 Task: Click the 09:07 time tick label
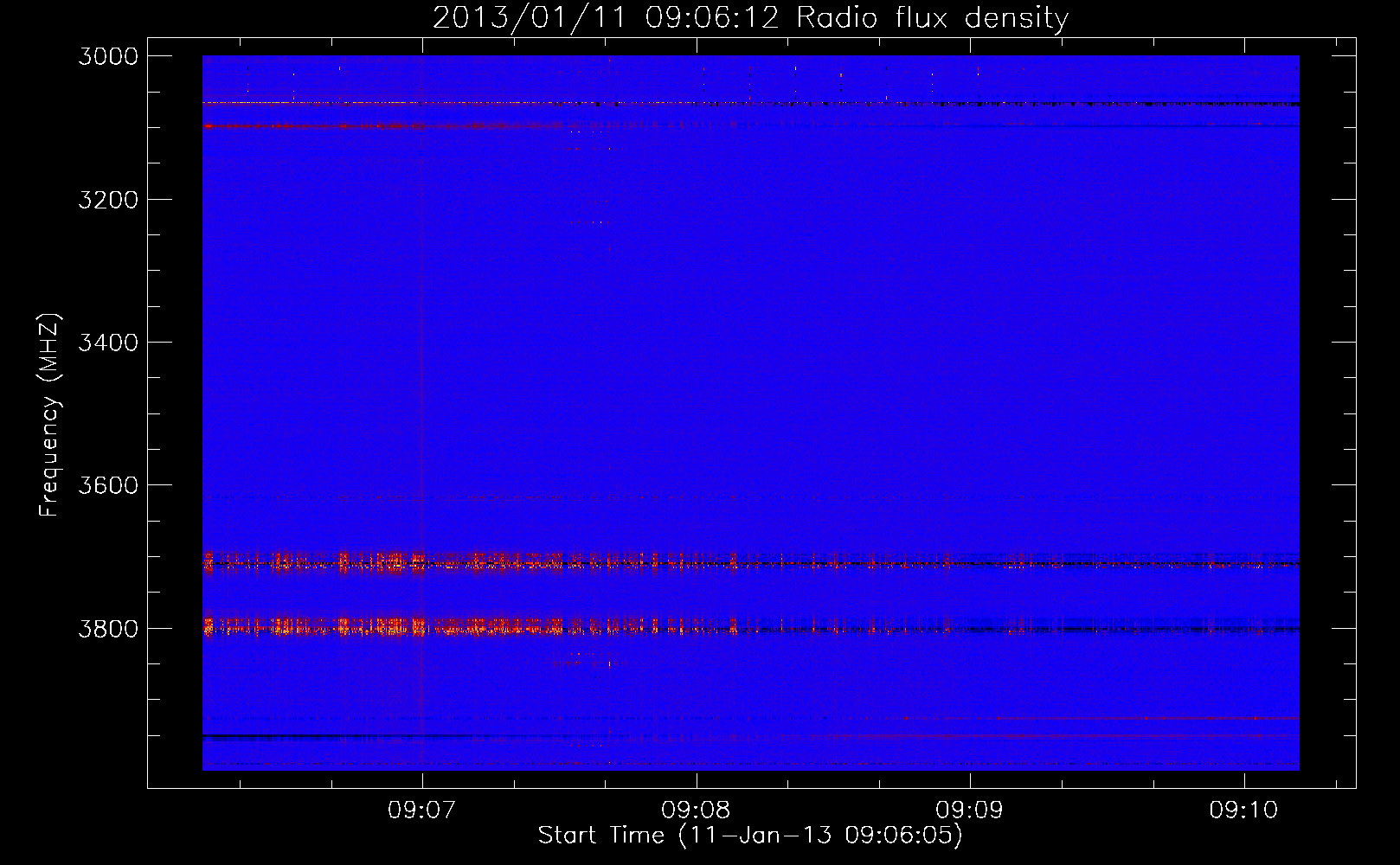click(421, 811)
